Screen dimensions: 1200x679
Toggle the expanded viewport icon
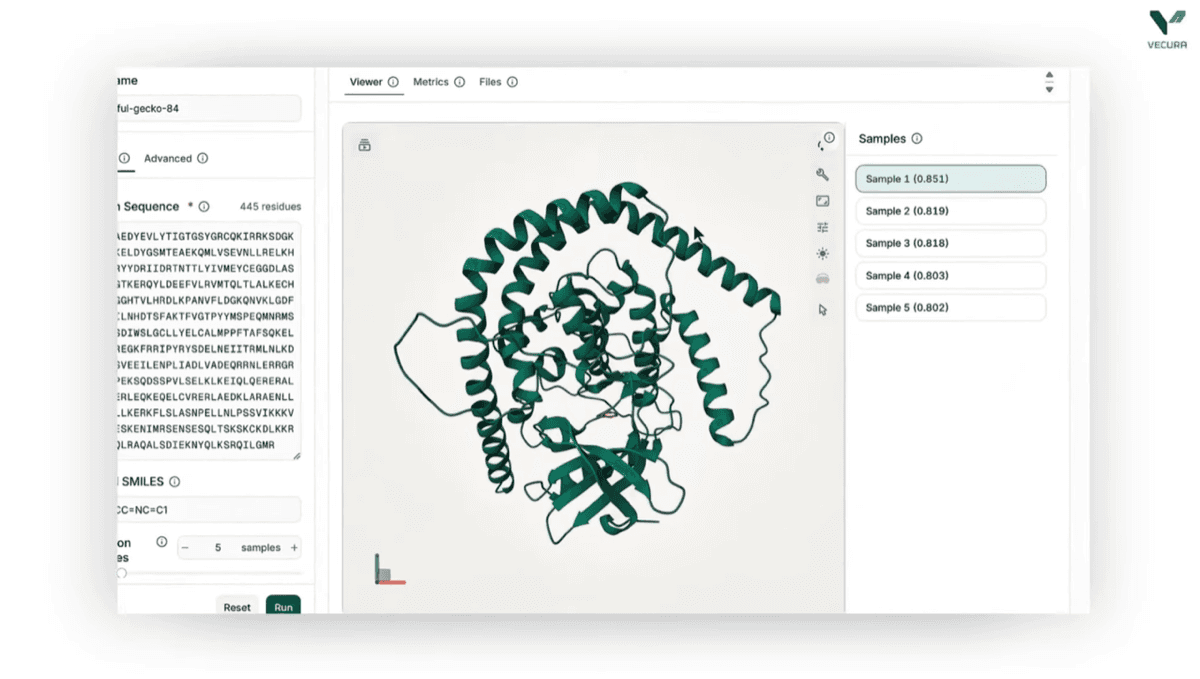(823, 201)
